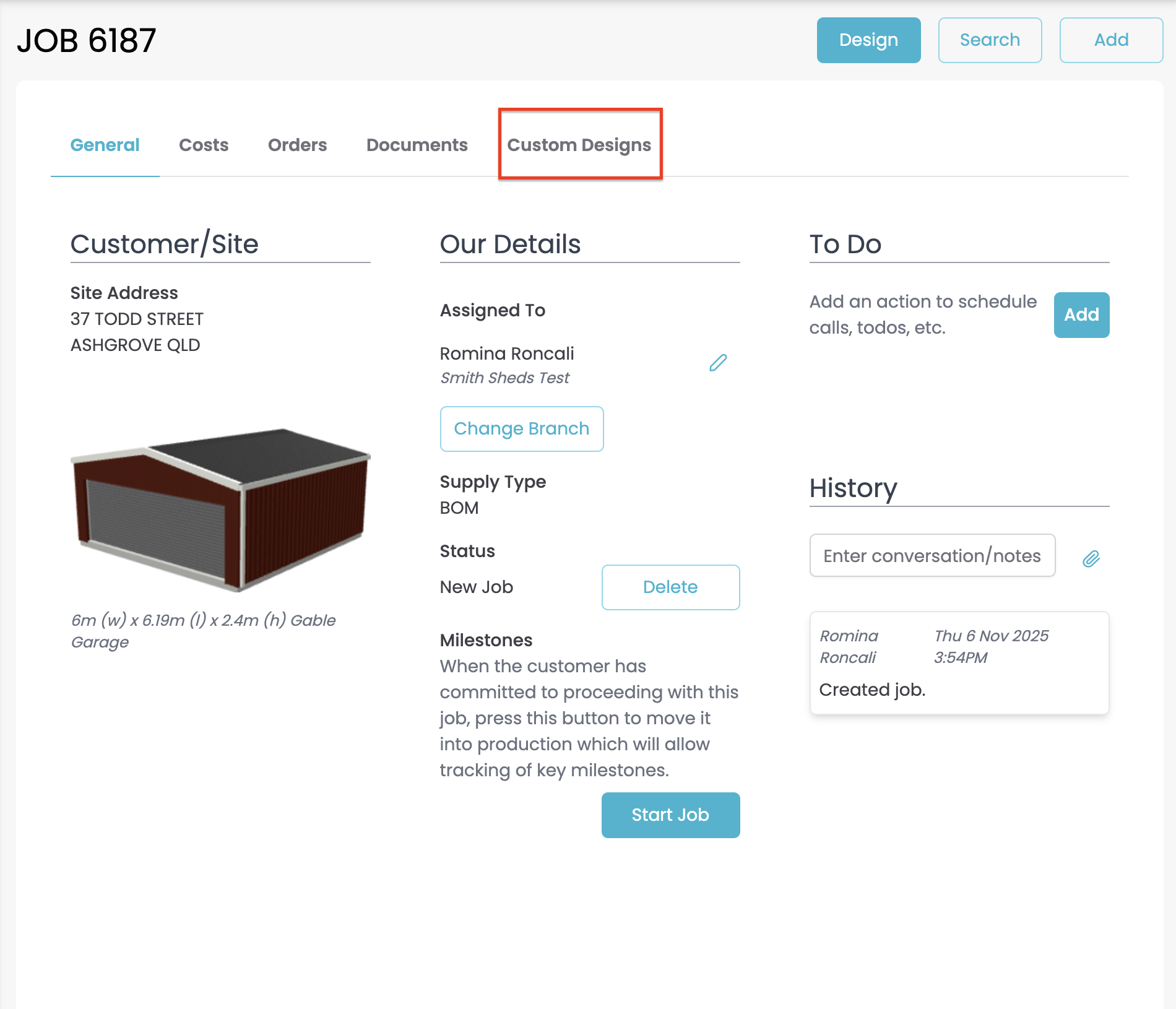Click the JOB 6187 page title
1176x1009 pixels.
coord(87,41)
